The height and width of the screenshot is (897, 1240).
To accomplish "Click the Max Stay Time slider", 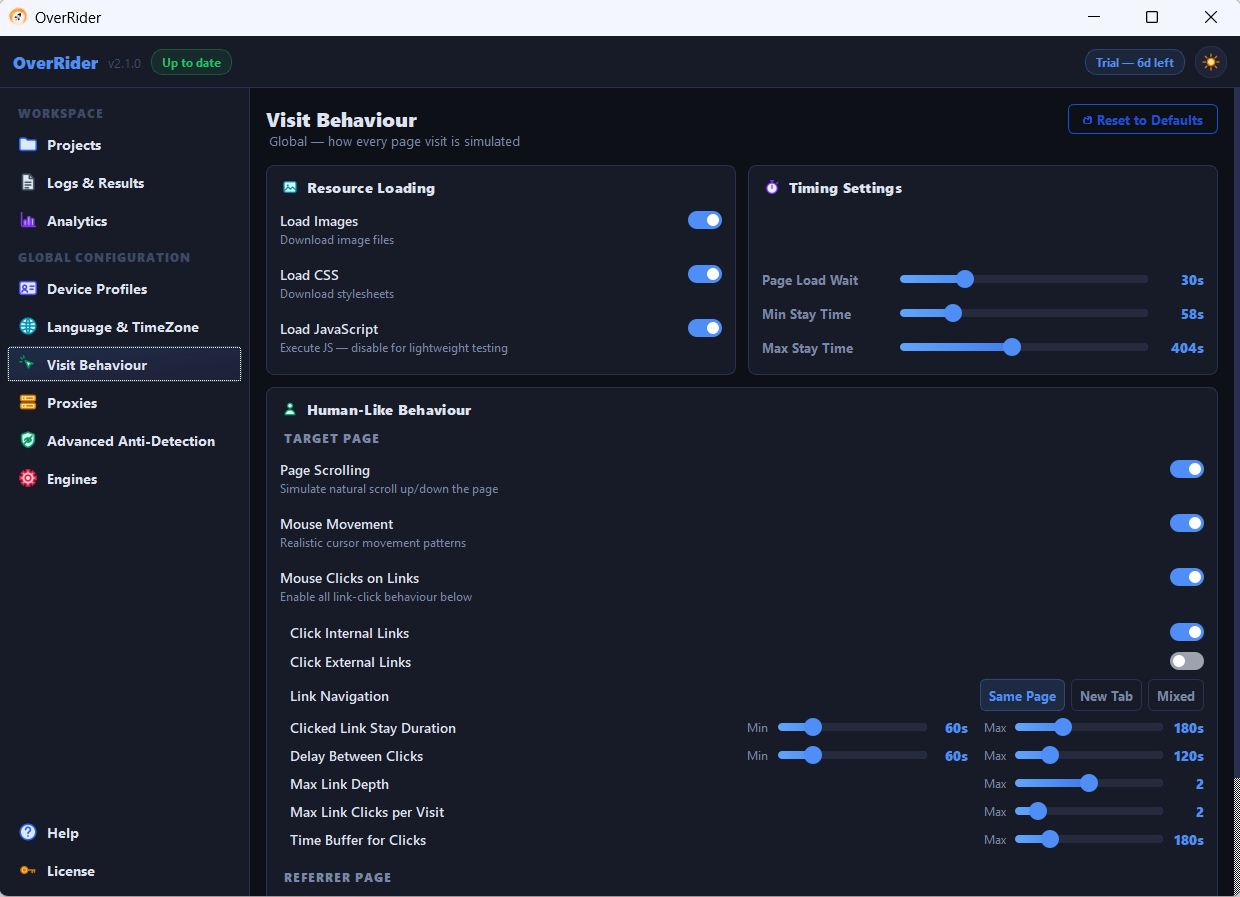I will 1024,348.
